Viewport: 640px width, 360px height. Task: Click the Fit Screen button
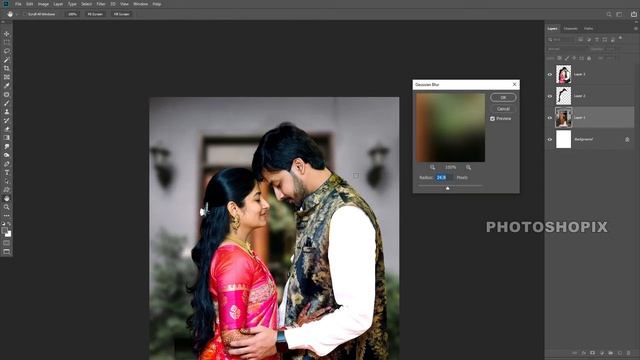point(95,14)
